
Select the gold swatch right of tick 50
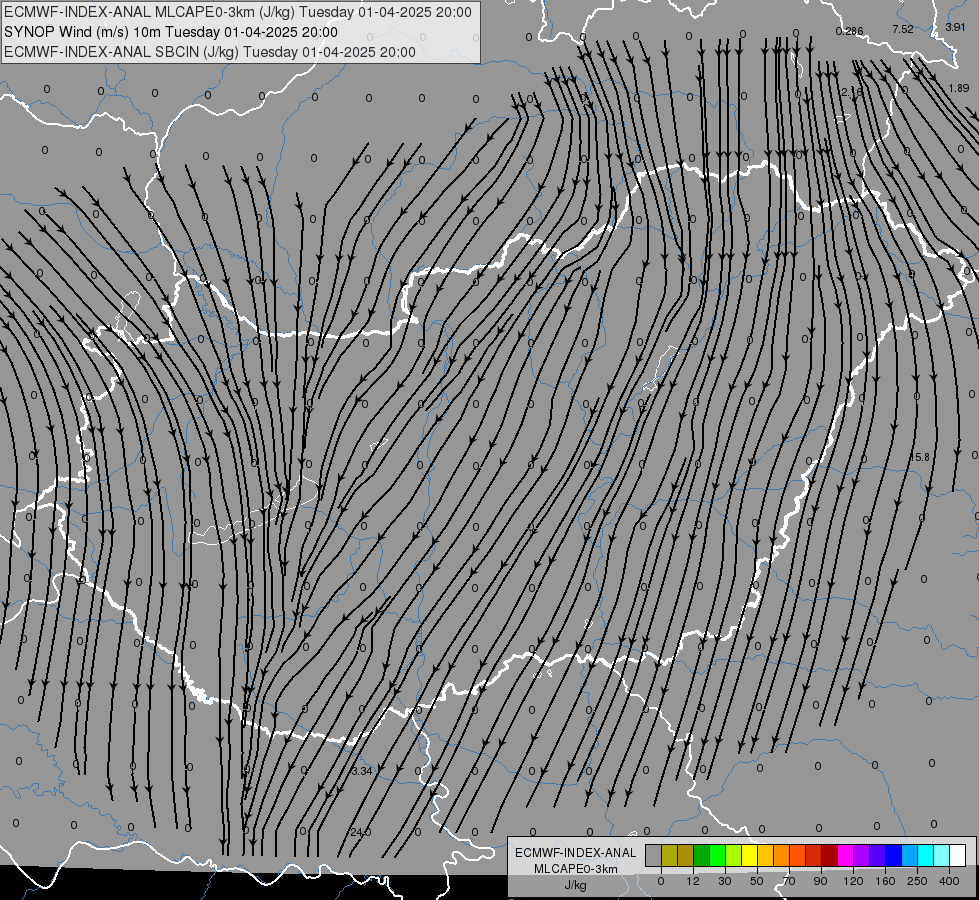tap(765, 856)
